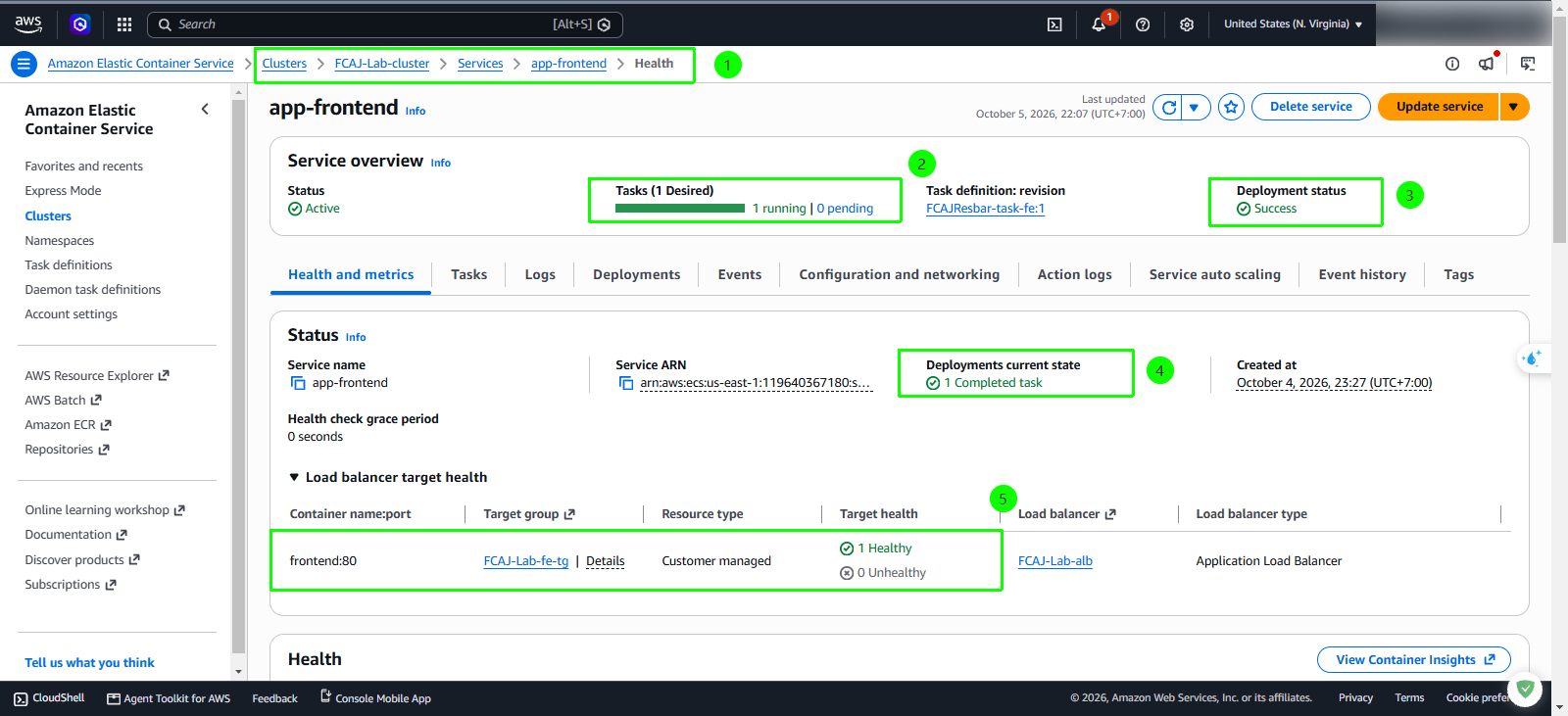Screen dimensions: 1568x716
Task: Go to FCAJ-Lab-cluster breadcrumb
Action: pyautogui.click(x=382, y=64)
